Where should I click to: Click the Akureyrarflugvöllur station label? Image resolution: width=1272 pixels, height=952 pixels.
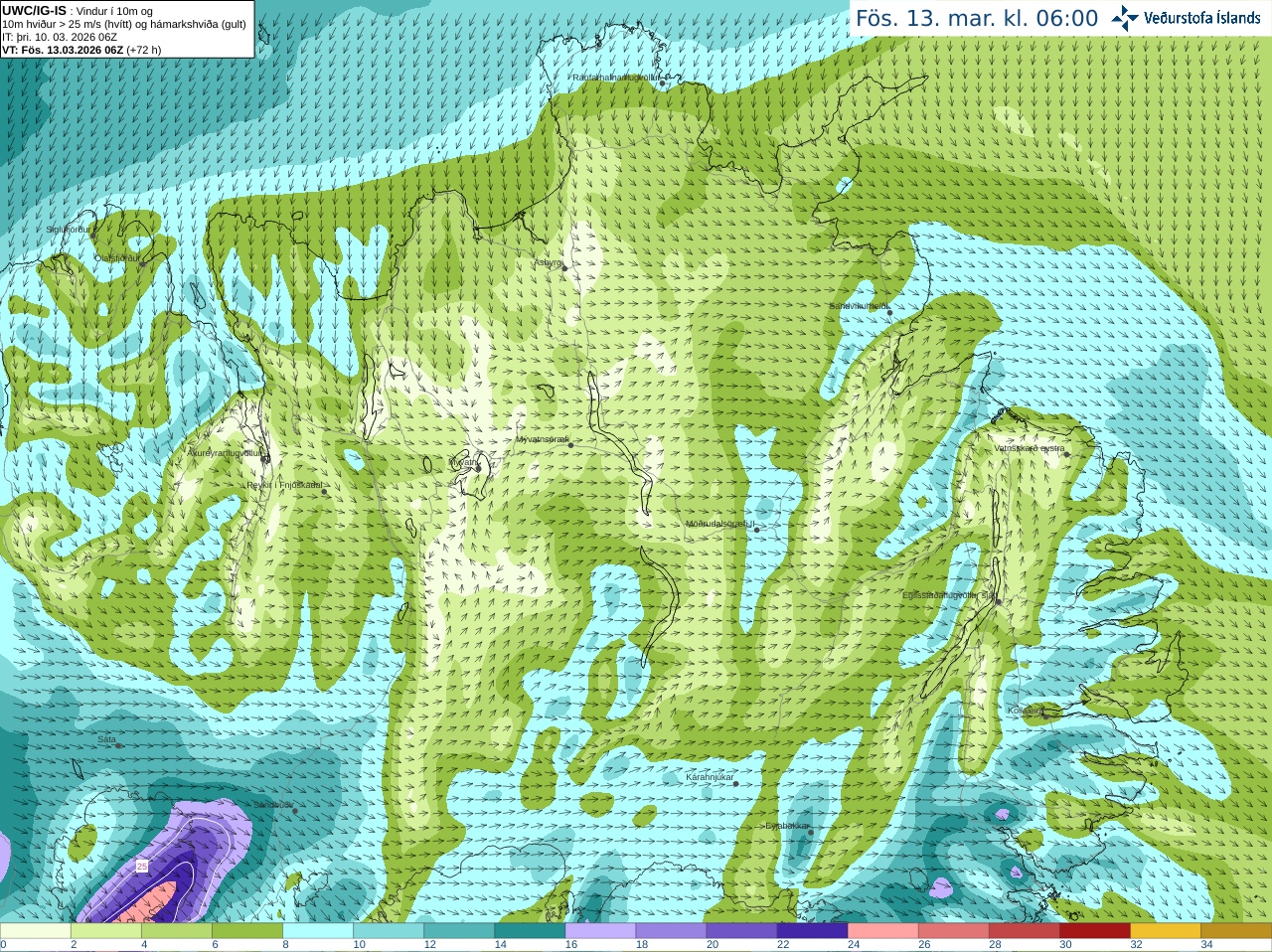point(225,452)
